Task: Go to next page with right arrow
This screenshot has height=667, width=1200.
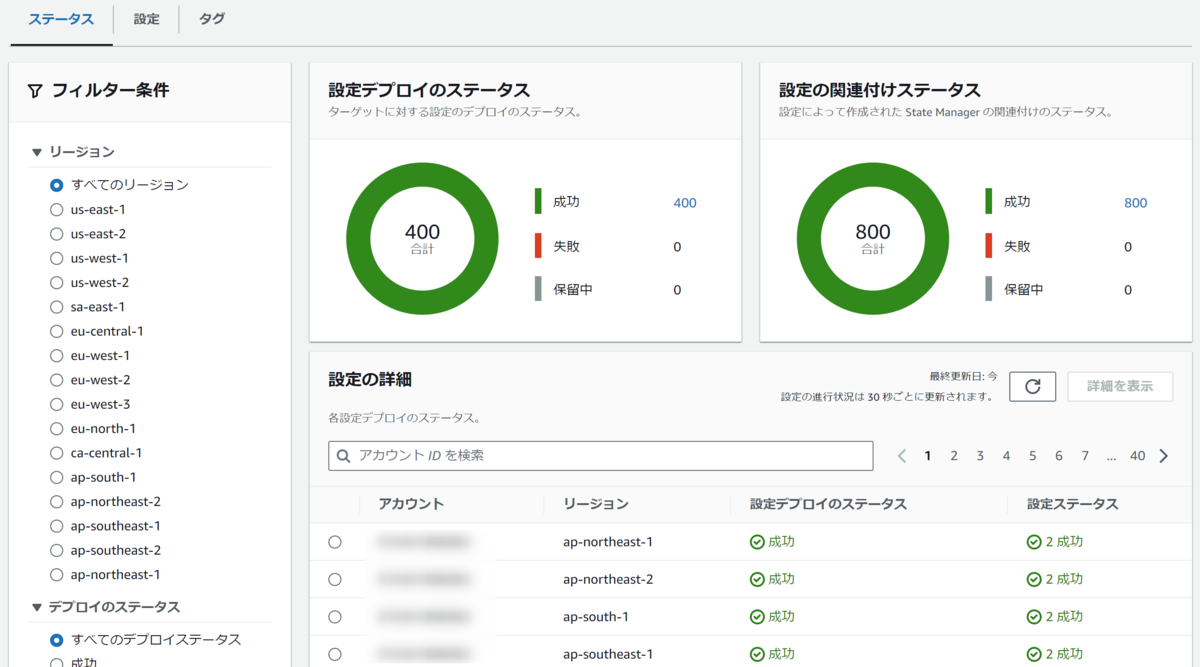Action: click(x=1164, y=456)
